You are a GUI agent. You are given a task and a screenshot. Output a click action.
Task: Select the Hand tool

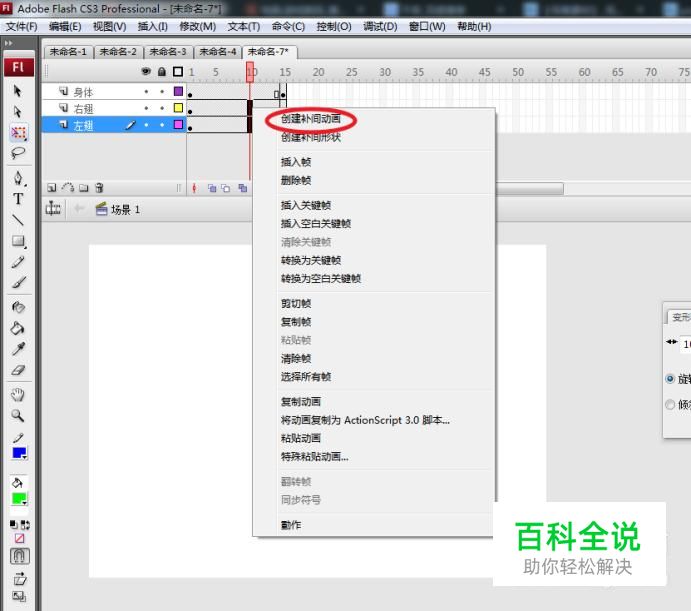[18, 395]
